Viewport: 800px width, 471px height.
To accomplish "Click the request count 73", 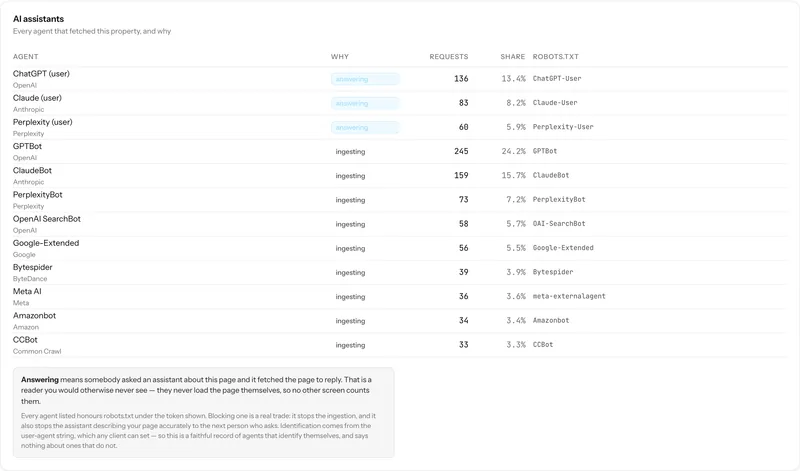I will click(464, 200).
